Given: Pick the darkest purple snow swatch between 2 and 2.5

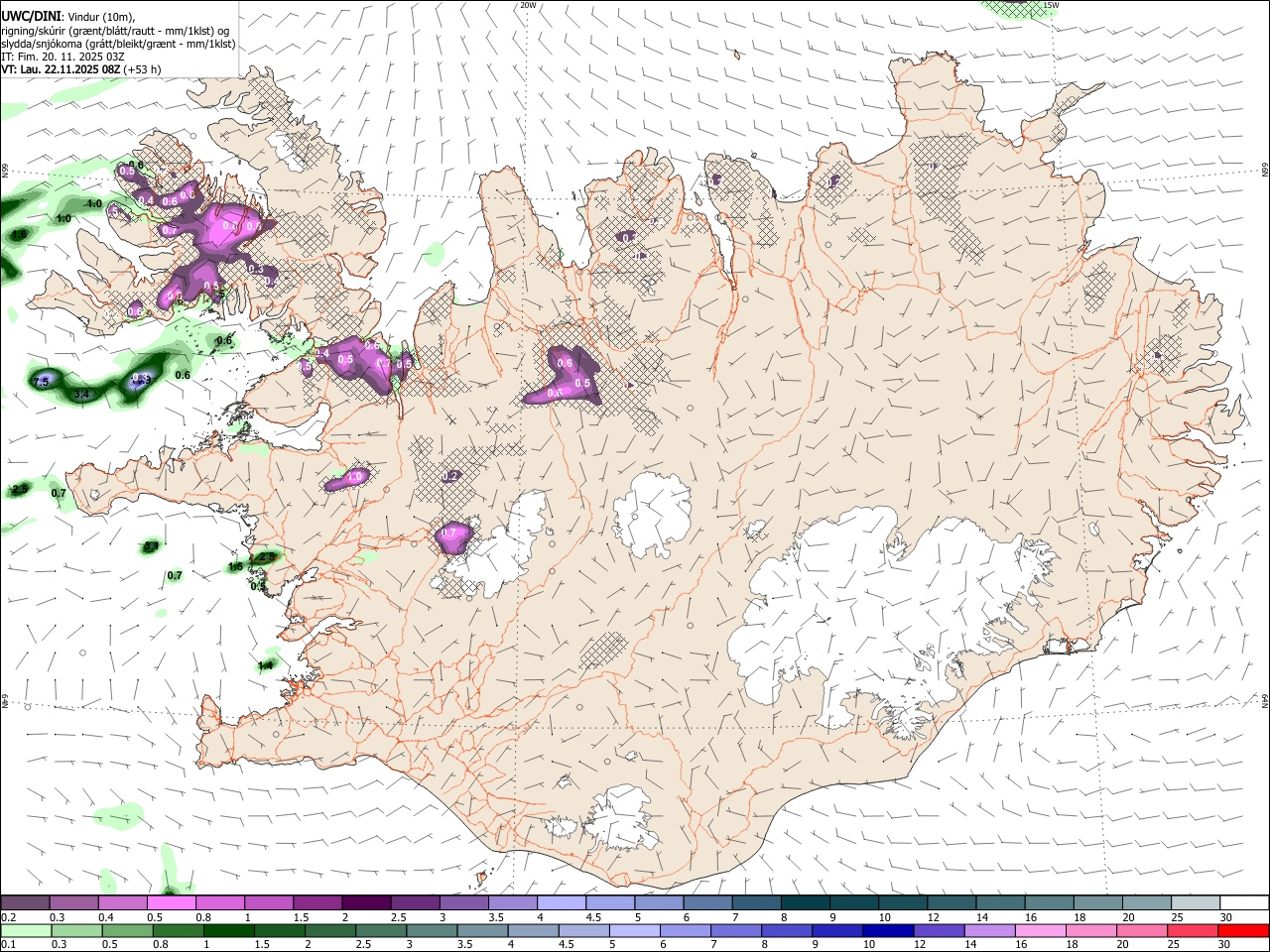Looking at the screenshot, I should click(x=366, y=903).
